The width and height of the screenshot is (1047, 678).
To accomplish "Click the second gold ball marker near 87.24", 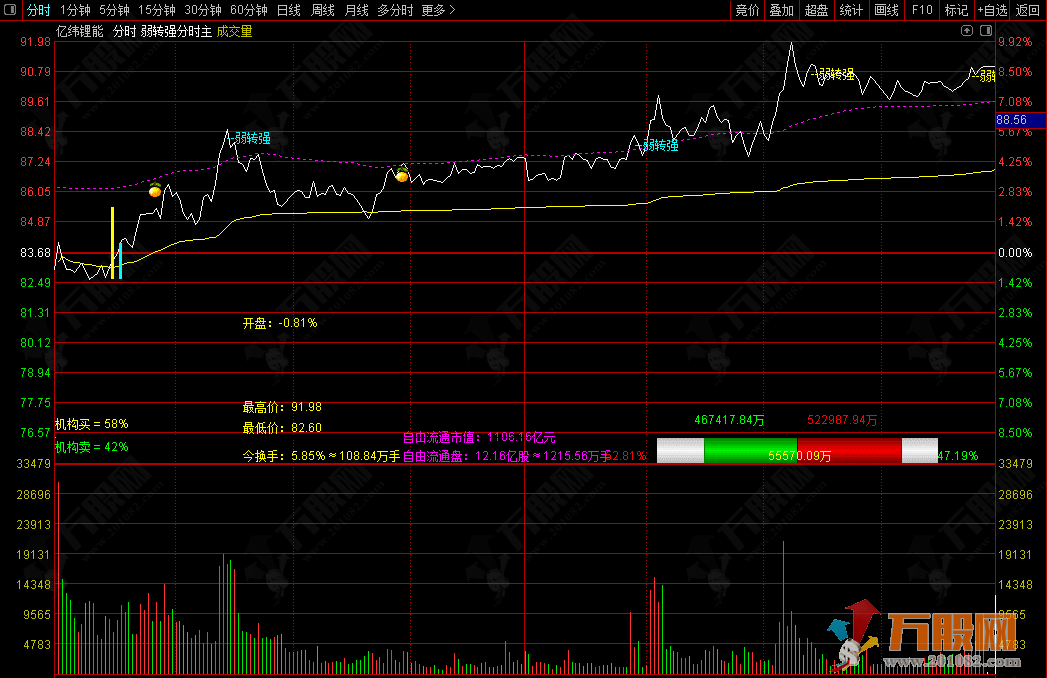I will [402, 176].
